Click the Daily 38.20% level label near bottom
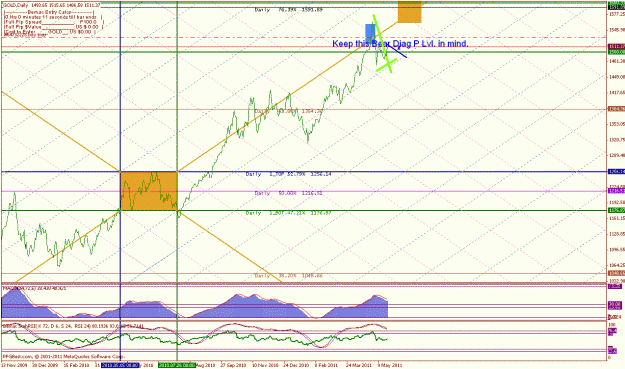Image resolution: width=625 pixels, height=369 pixels. [x=289, y=275]
